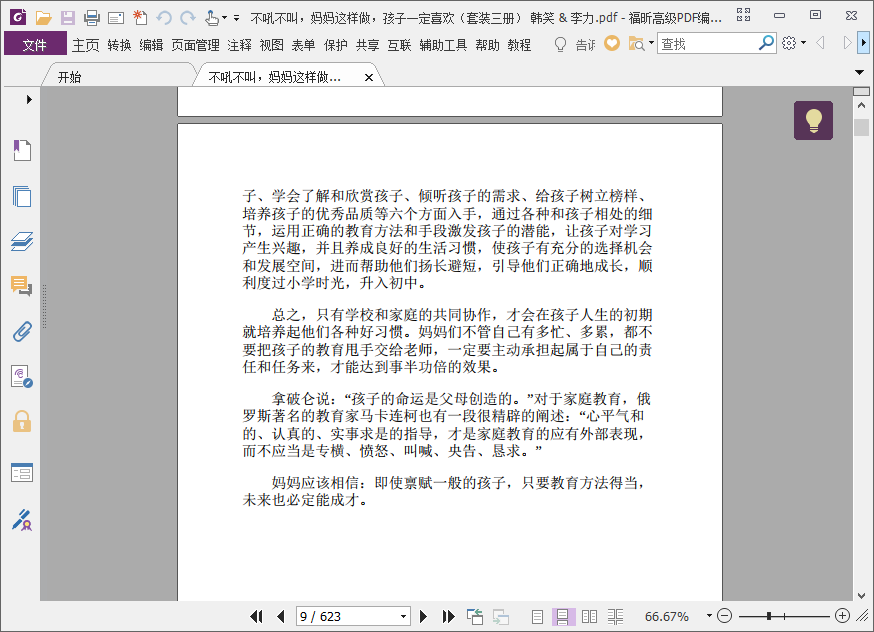Print the document with the printer icon
The width and height of the screenshot is (874, 632).
pyautogui.click(x=91, y=18)
